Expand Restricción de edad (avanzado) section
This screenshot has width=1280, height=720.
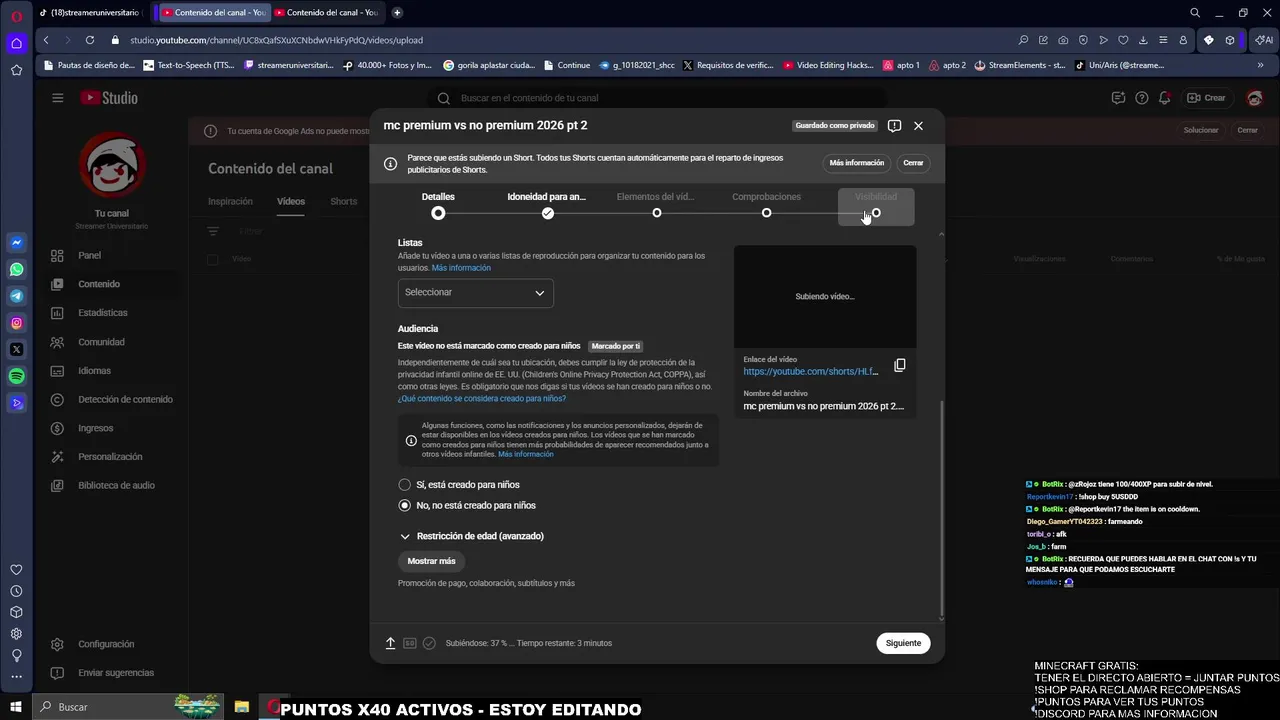(x=471, y=536)
